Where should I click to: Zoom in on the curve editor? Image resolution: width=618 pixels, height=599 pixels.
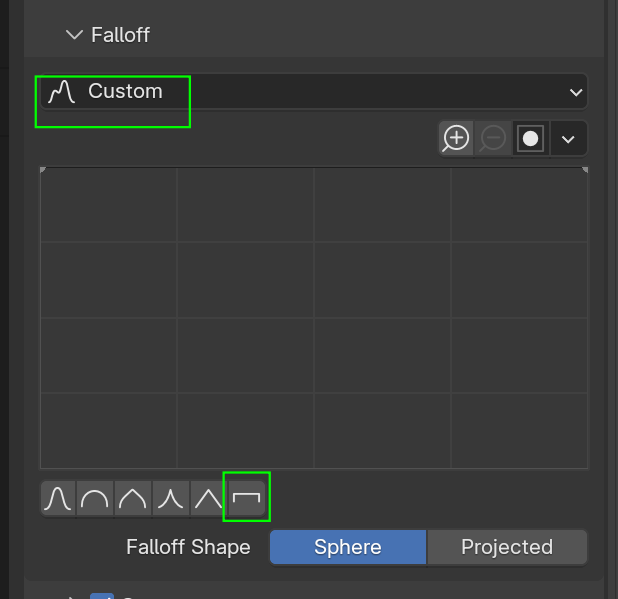coord(456,138)
